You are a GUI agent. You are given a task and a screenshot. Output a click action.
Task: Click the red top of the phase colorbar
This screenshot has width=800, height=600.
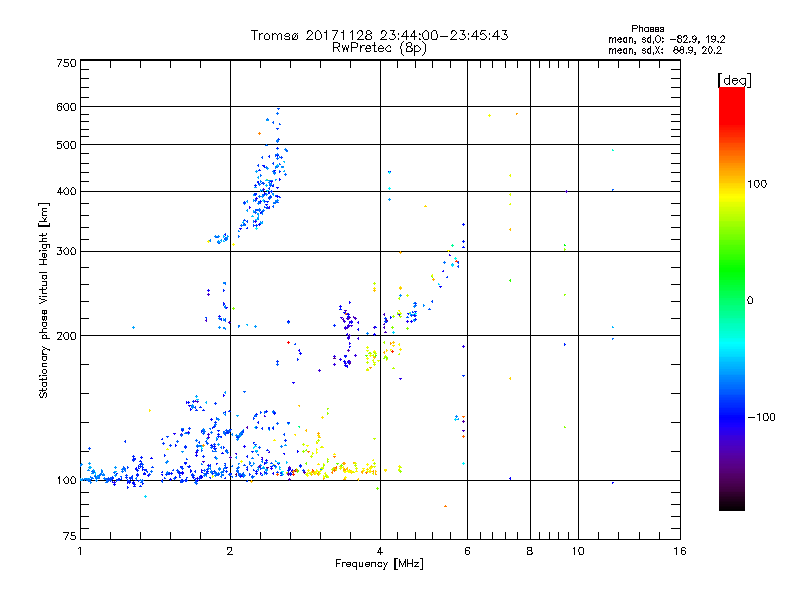click(x=731, y=93)
